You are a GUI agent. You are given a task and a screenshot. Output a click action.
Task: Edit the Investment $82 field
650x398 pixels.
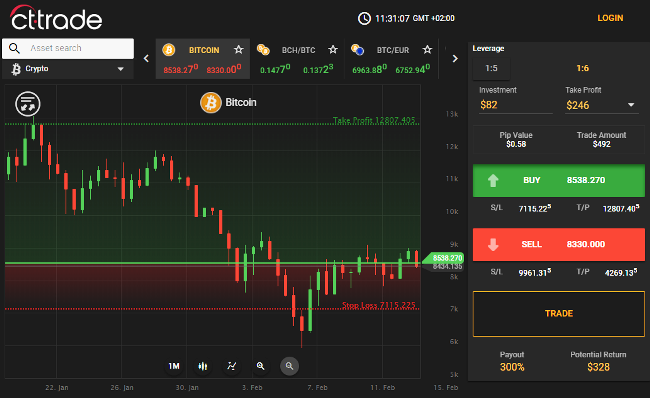tap(516, 105)
